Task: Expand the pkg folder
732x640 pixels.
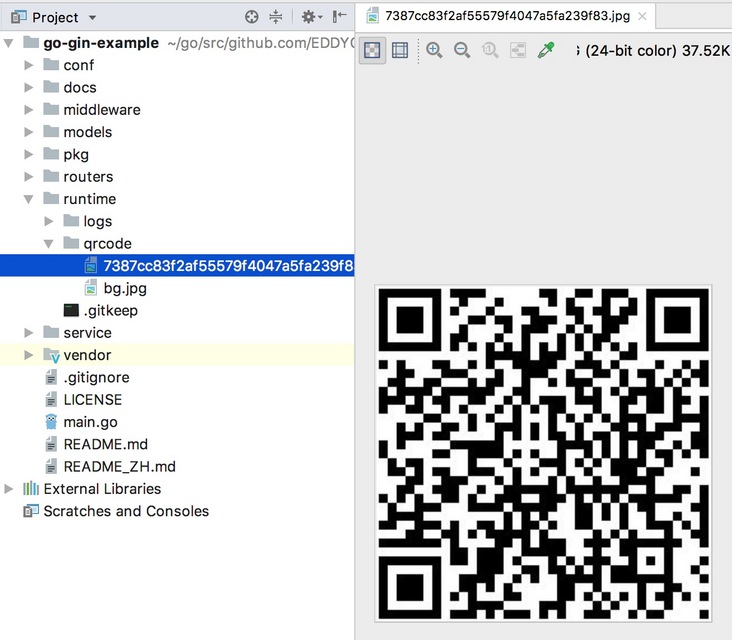Action: pyautogui.click(x=28, y=155)
